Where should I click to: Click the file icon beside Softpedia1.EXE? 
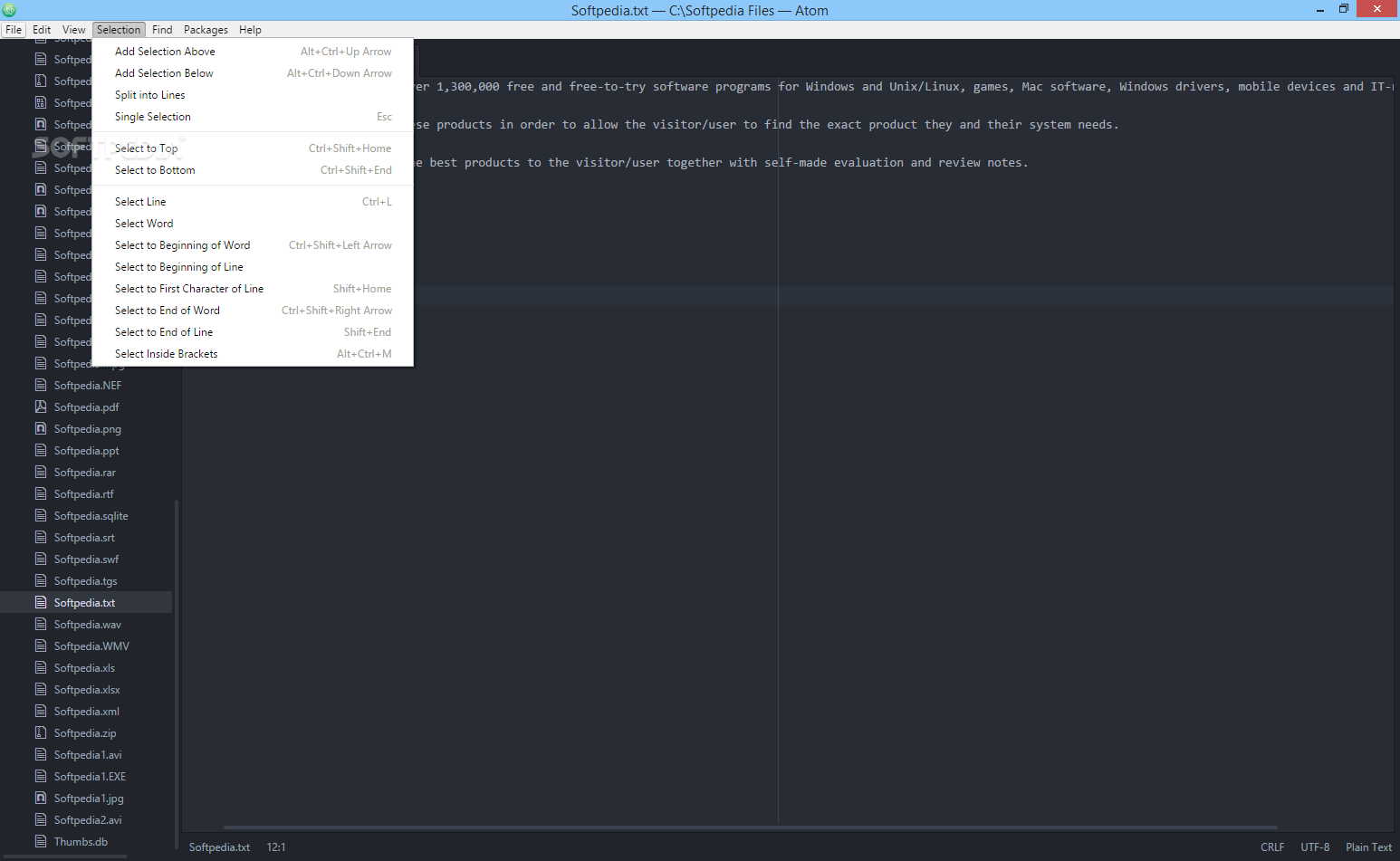(41, 776)
